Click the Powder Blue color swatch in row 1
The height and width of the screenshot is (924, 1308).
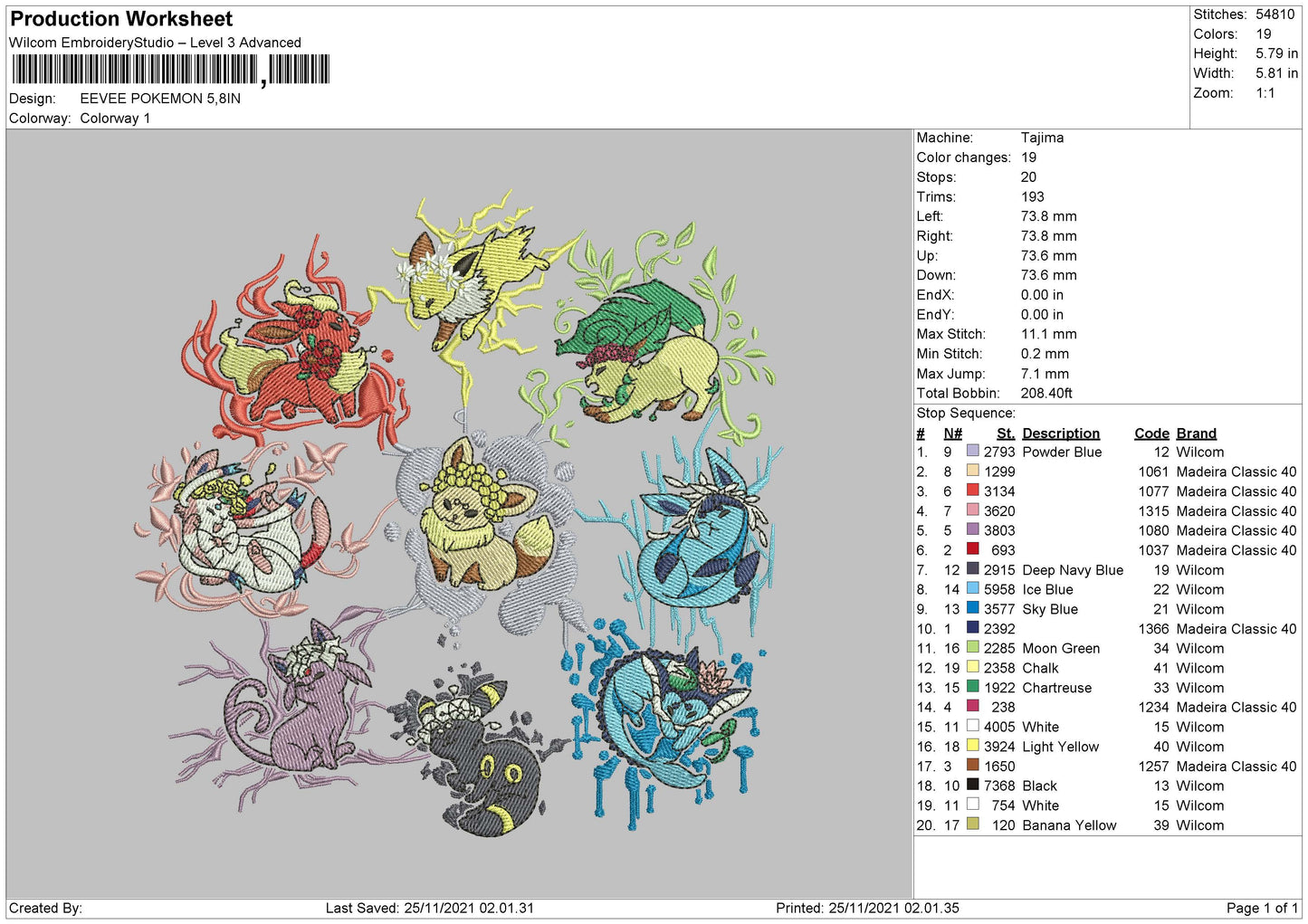[x=972, y=451]
